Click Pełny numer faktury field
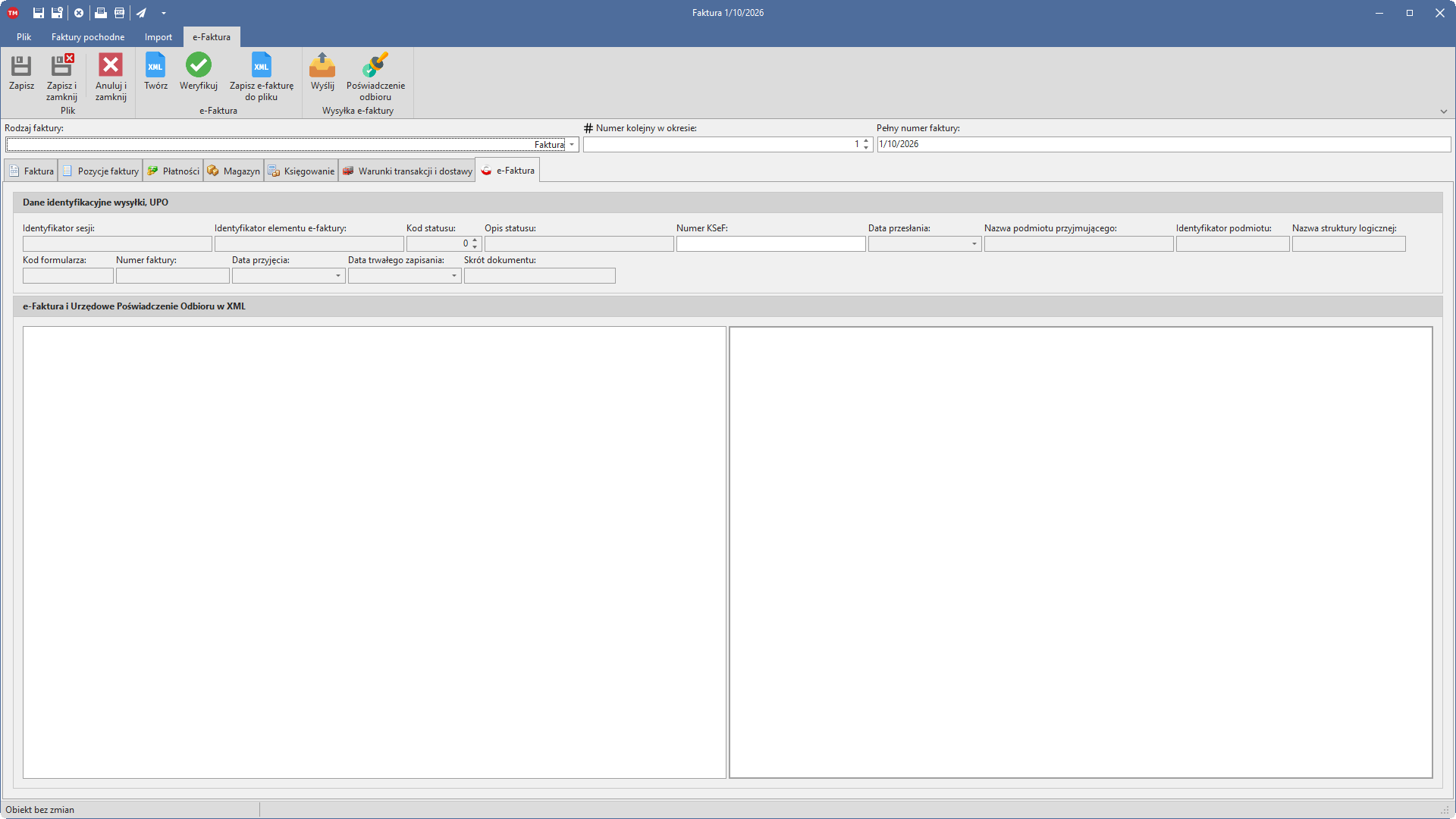The width and height of the screenshot is (1456, 819). (1164, 144)
